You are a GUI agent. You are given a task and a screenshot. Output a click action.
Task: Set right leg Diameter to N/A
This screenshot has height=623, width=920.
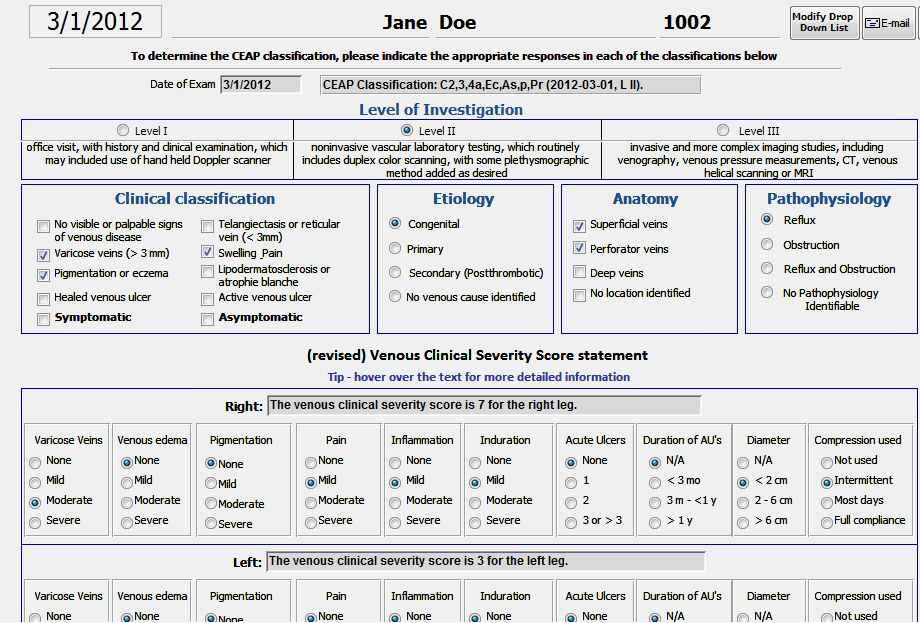(x=743, y=463)
